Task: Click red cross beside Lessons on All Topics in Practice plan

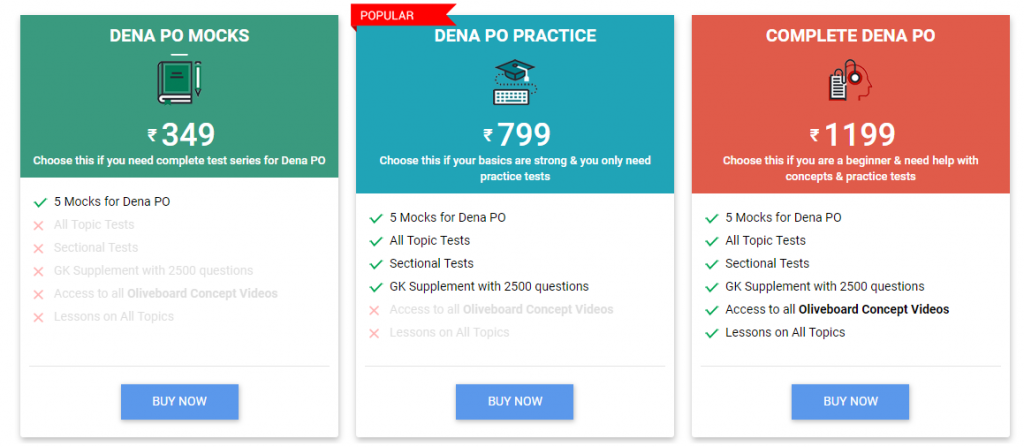Action: [374, 333]
